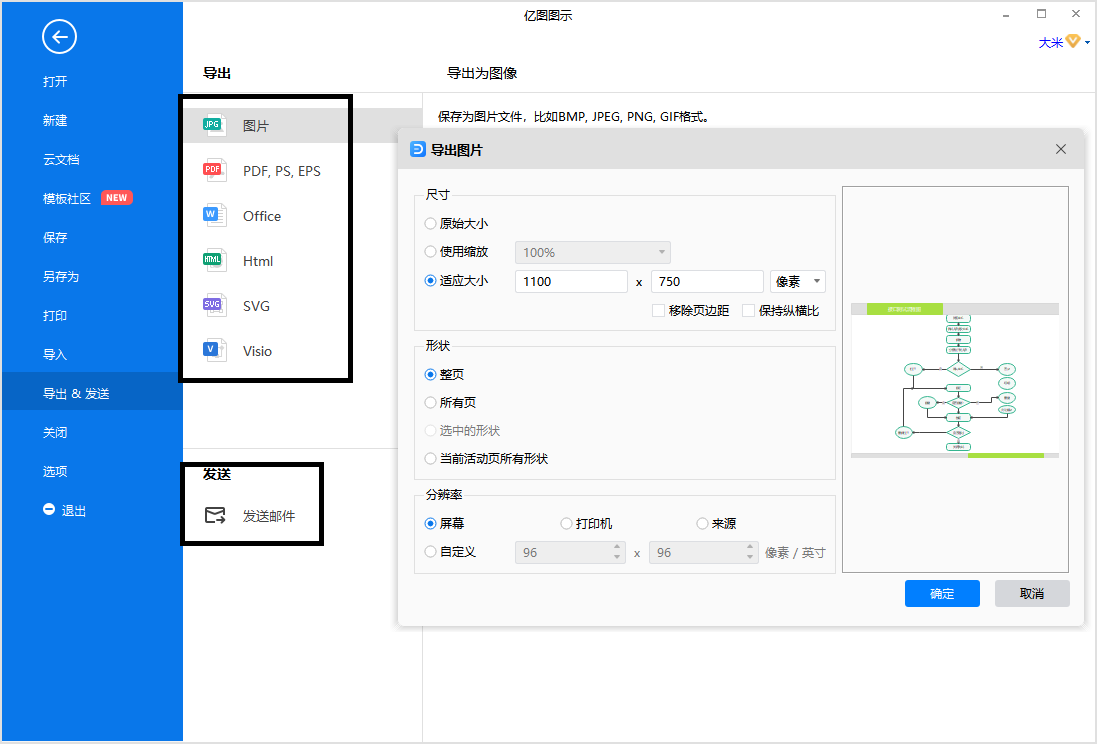Decrease the second custom resolution stepper
Image resolution: width=1097 pixels, height=744 pixels.
[750, 557]
